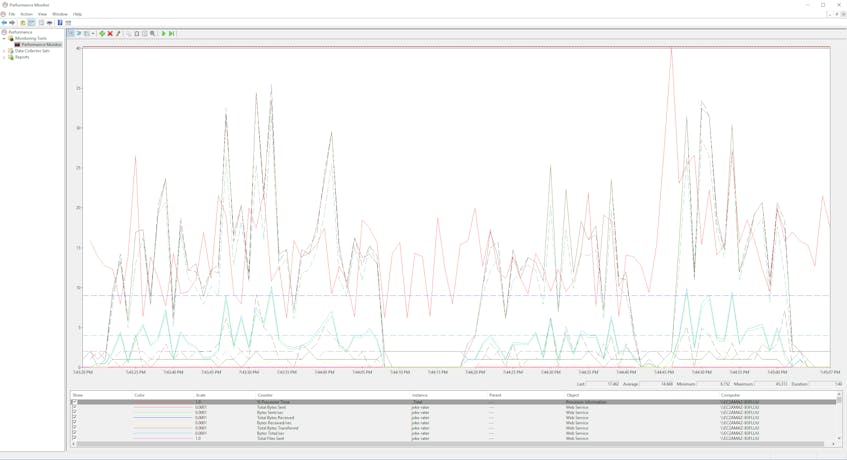
Task: Click the Copy Properties icon
Action: (129, 33)
